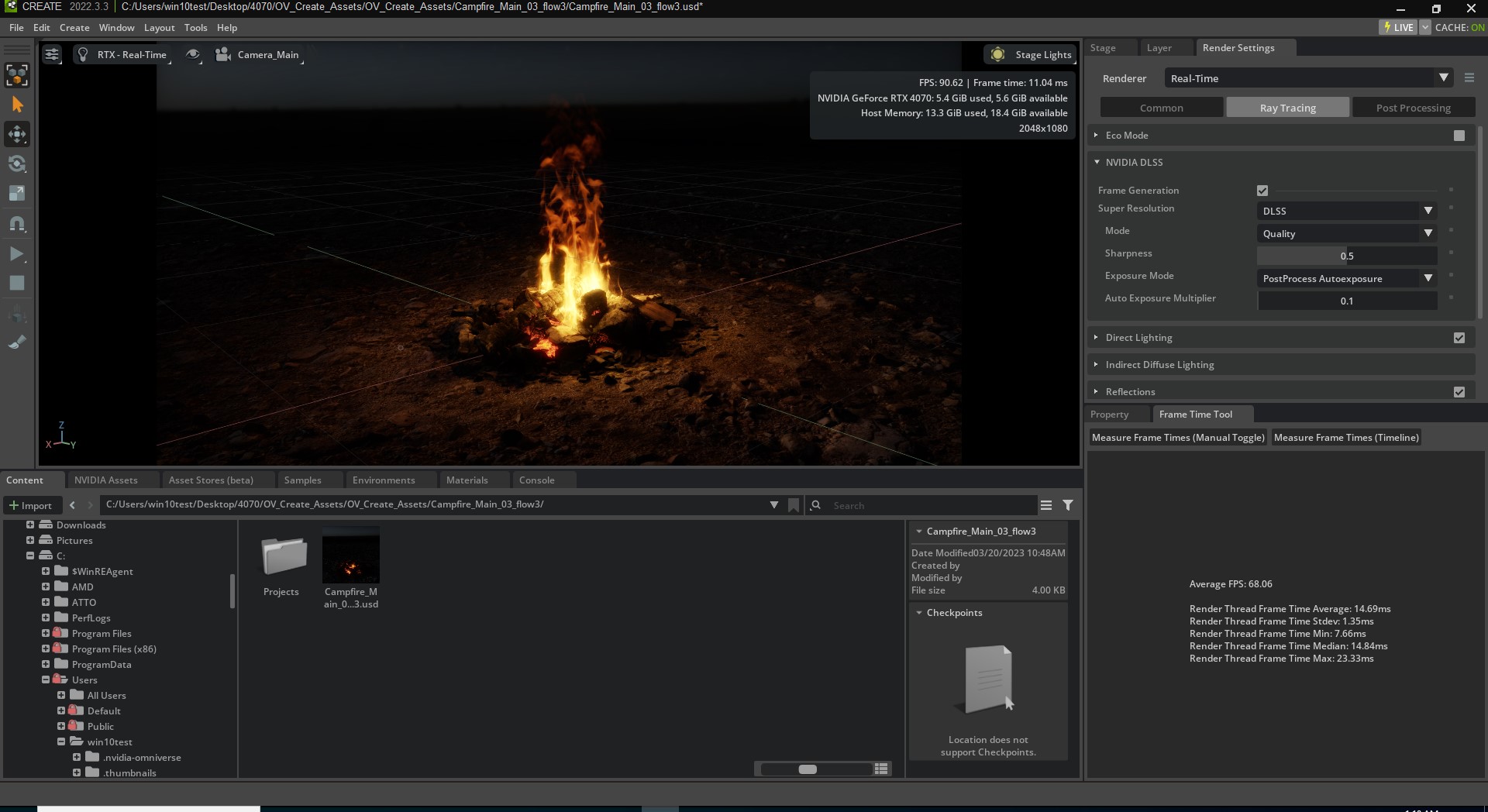The width and height of the screenshot is (1488, 812).
Task: Collapse the Users tree folder
Action: [46, 680]
